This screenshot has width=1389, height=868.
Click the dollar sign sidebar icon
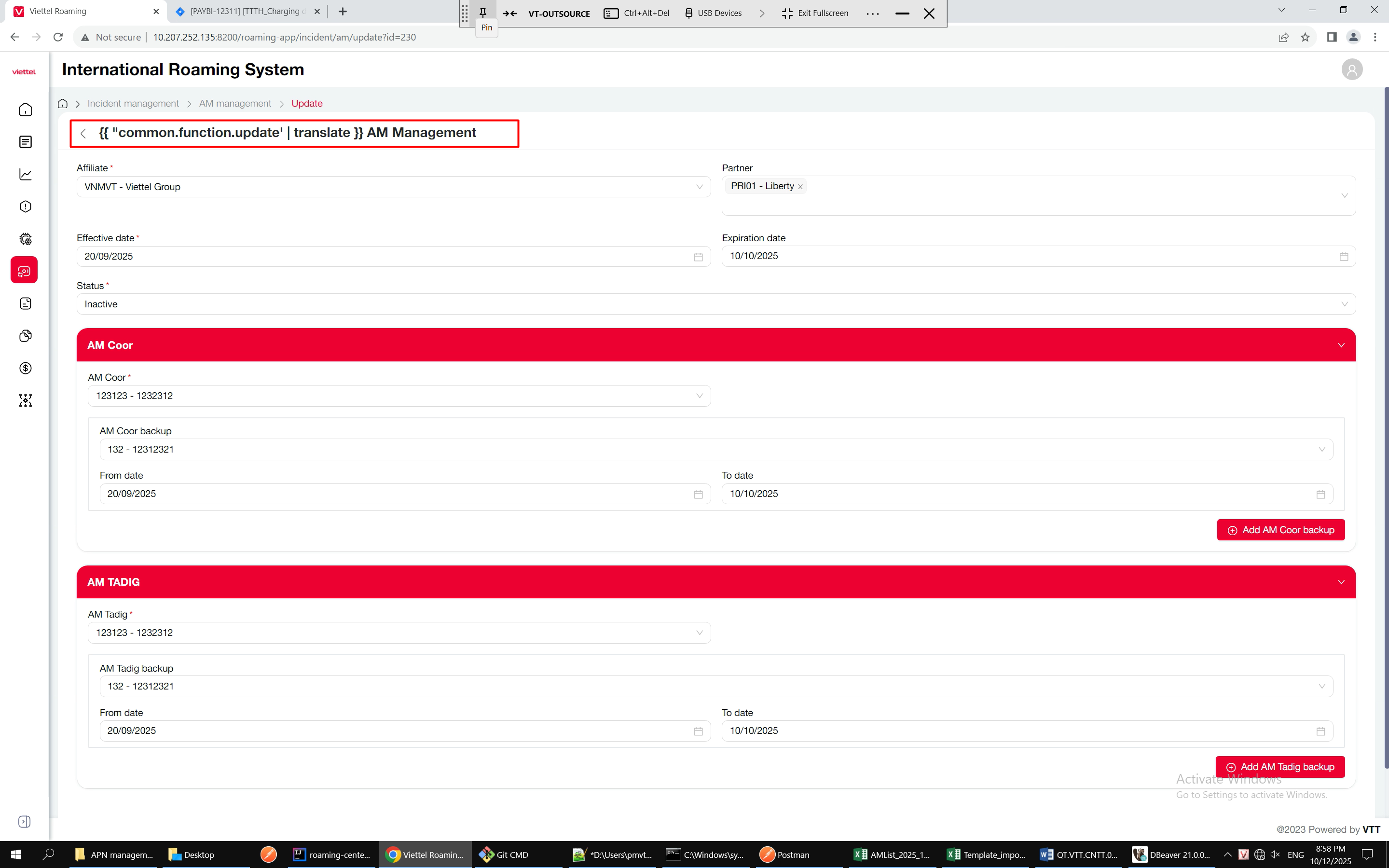[25, 368]
